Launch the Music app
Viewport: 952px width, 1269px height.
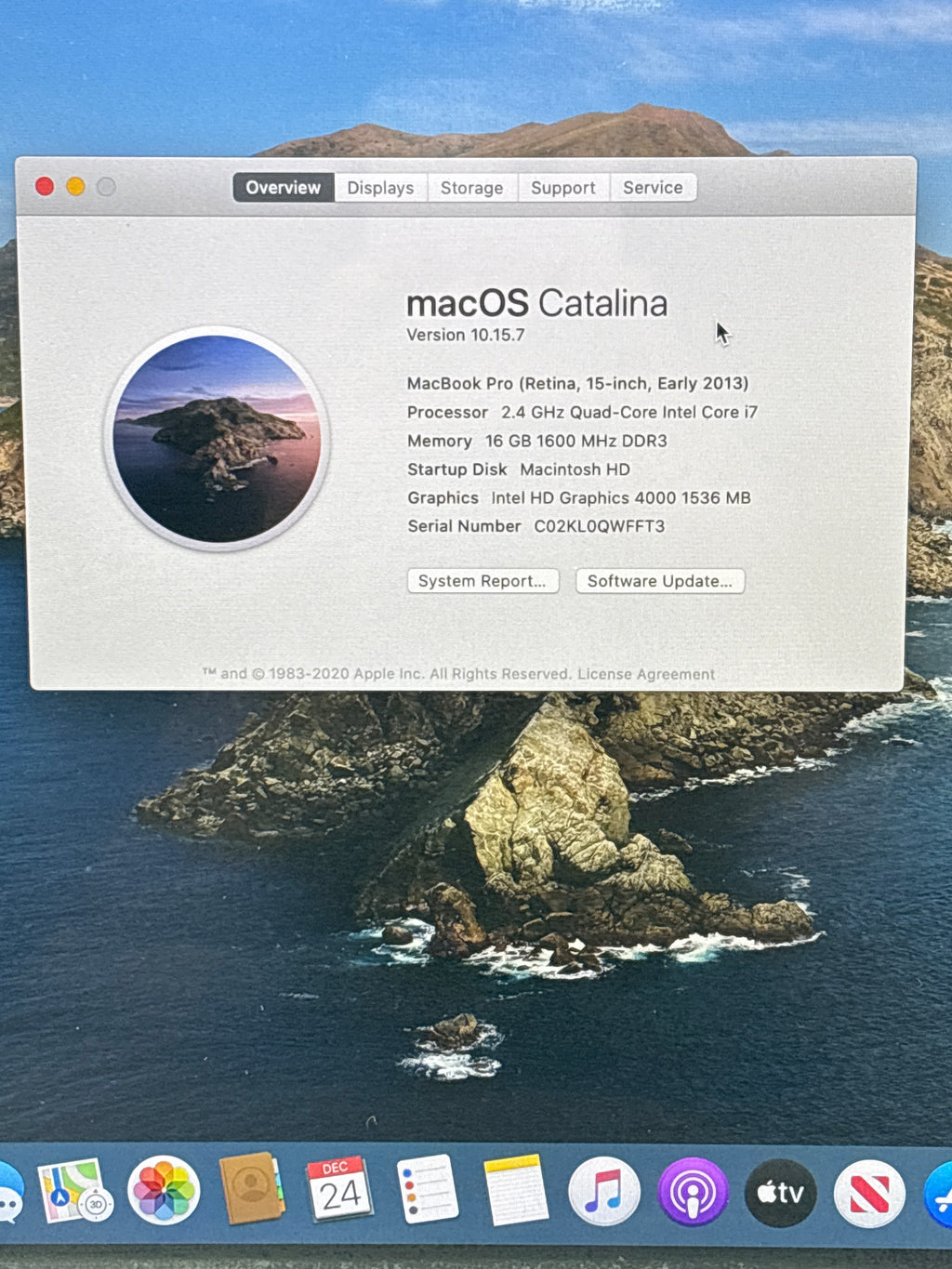click(604, 1191)
